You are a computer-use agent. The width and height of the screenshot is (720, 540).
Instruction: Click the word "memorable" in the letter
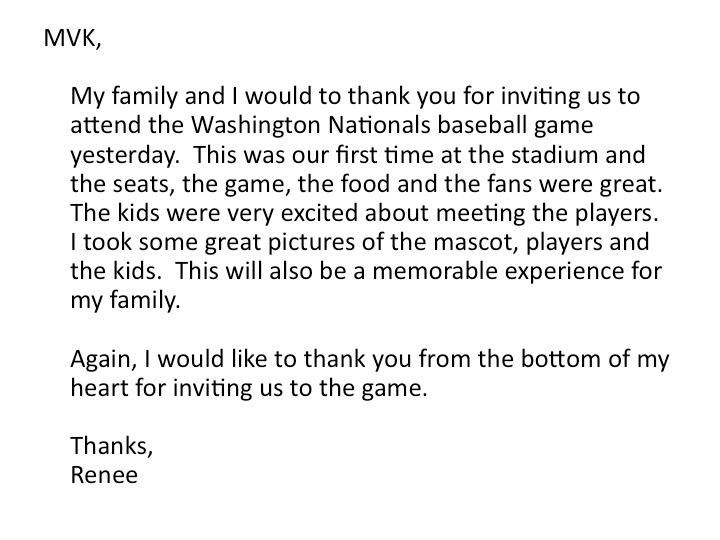[x=435, y=270]
